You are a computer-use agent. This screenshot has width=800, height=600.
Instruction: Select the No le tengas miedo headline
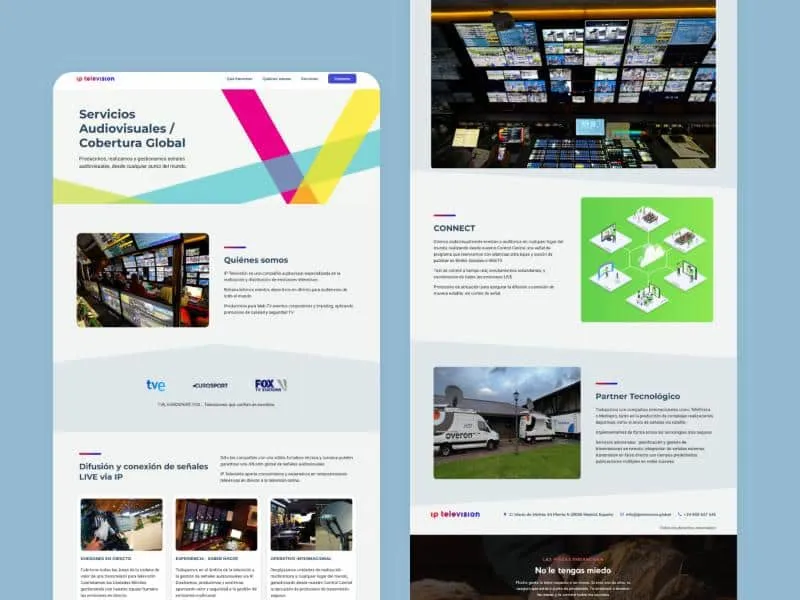coord(573,570)
